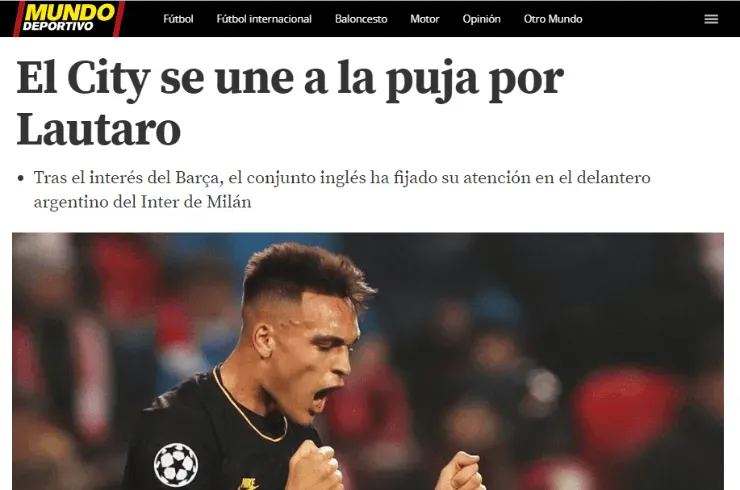Viewport: 740px width, 490px height.
Task: Click the headline about City and Lautaro
Action: (x=290, y=103)
